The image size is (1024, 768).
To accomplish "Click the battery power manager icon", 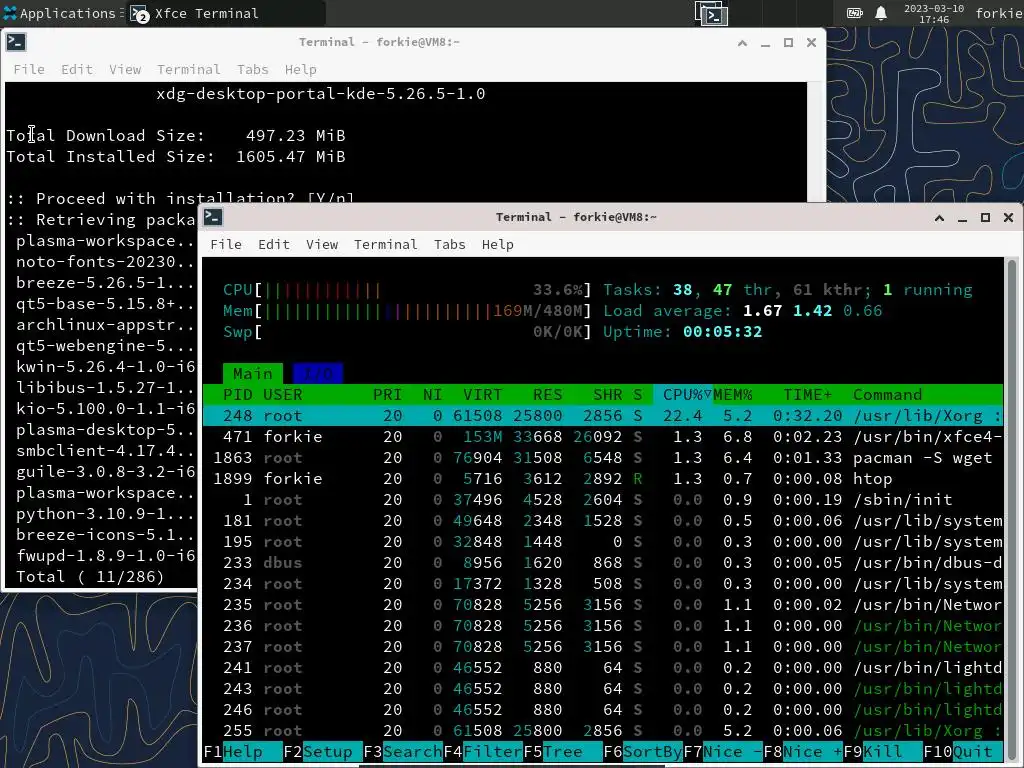I will 854,13.
